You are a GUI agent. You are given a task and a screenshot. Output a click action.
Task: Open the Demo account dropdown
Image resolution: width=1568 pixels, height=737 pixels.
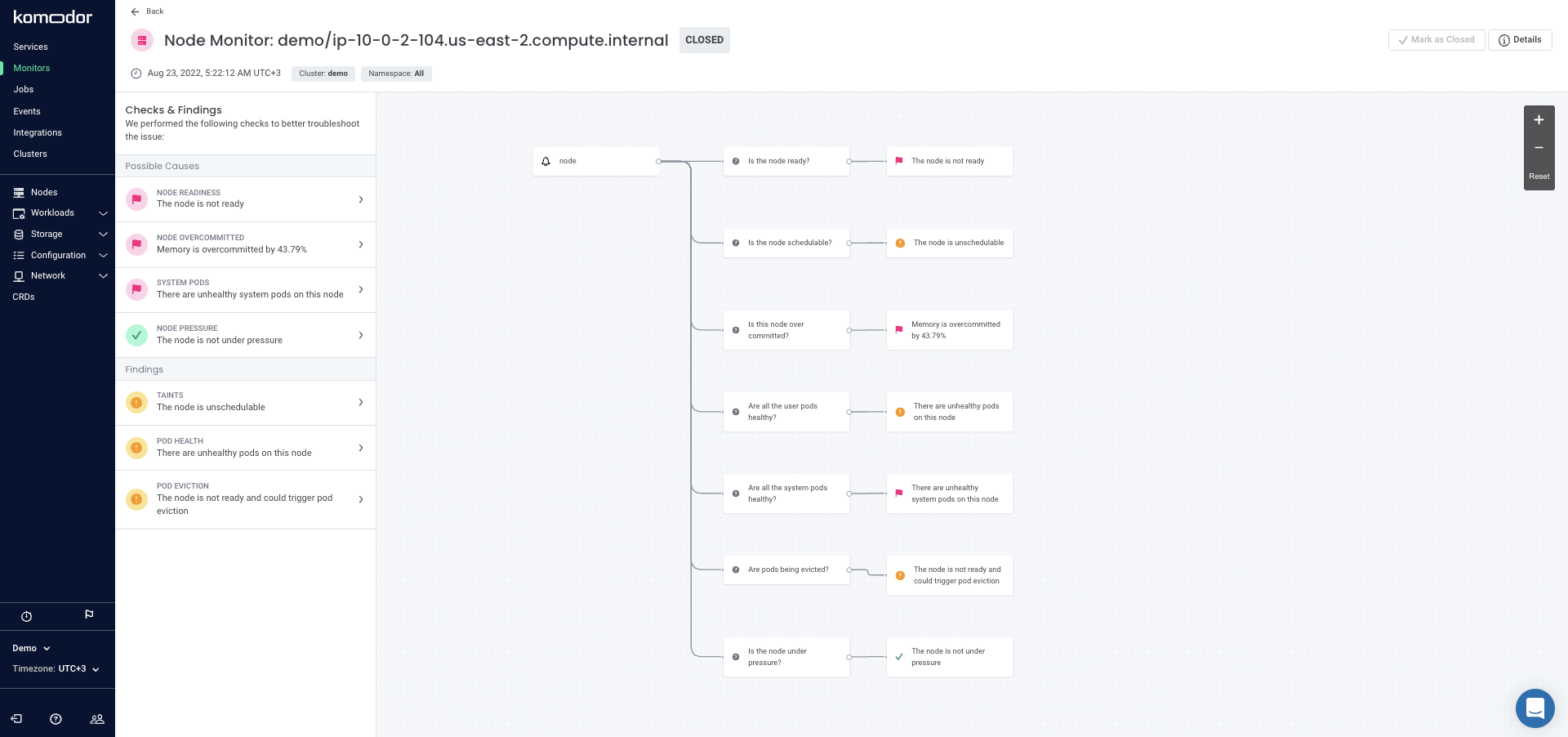pyautogui.click(x=31, y=648)
